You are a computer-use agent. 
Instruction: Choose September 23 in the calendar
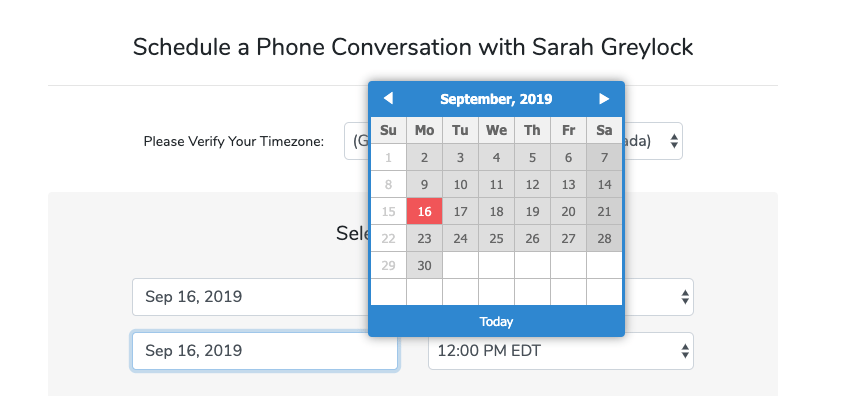(425, 239)
